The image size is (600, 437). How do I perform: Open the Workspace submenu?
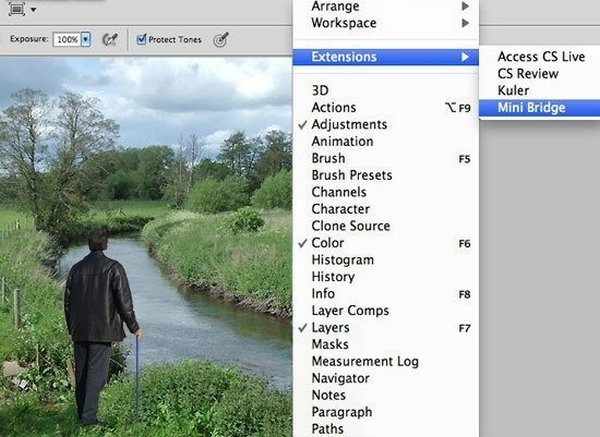tap(386, 23)
